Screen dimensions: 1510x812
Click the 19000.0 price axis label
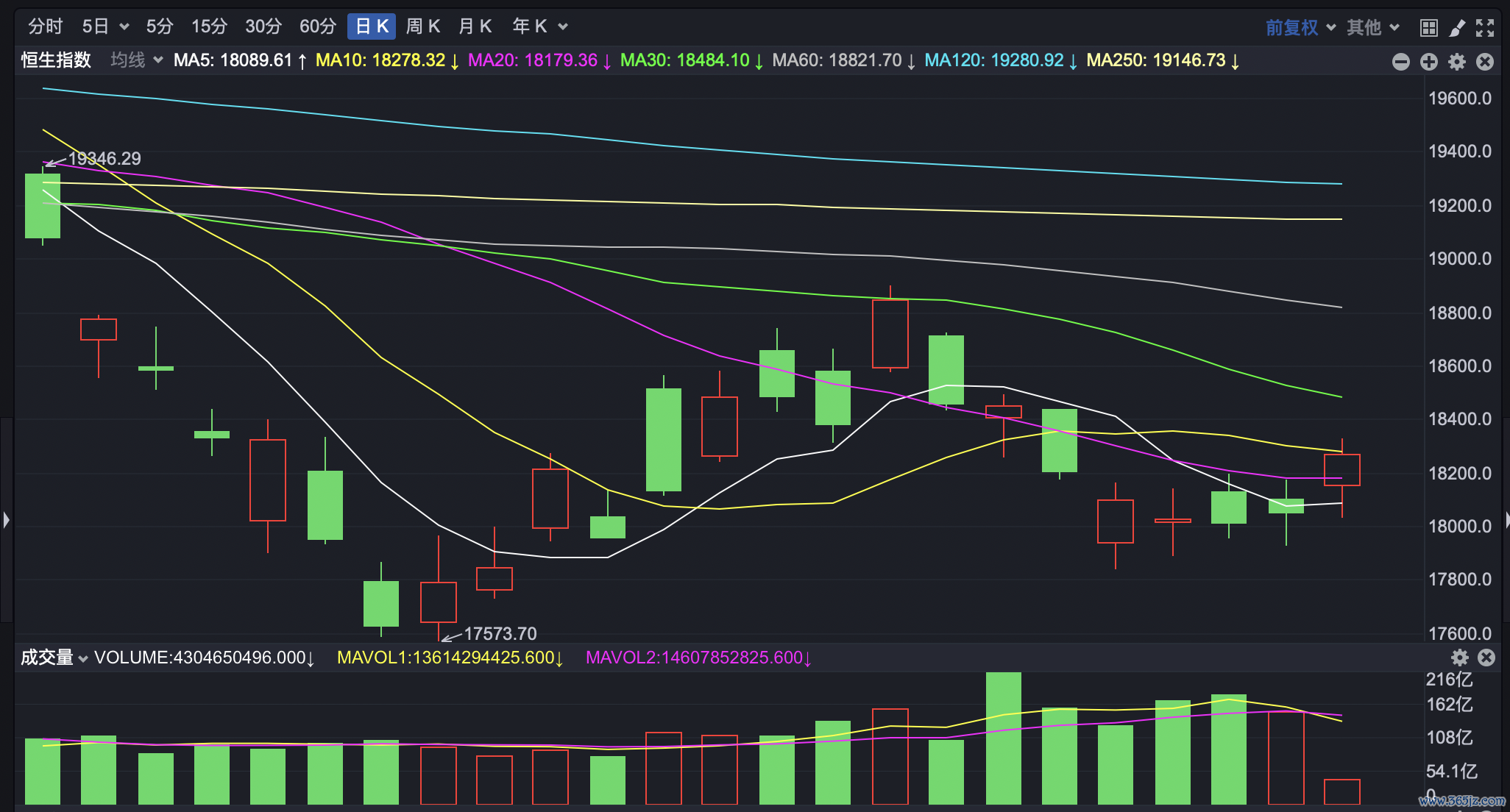1460,259
